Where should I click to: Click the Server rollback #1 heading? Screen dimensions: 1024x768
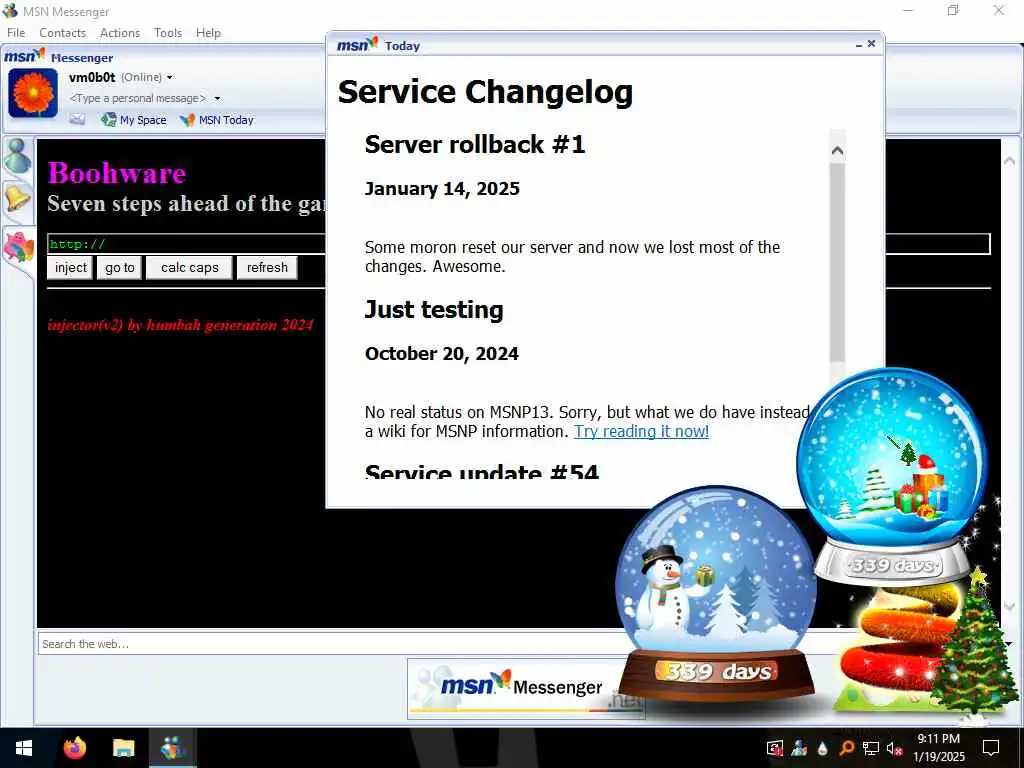(475, 144)
